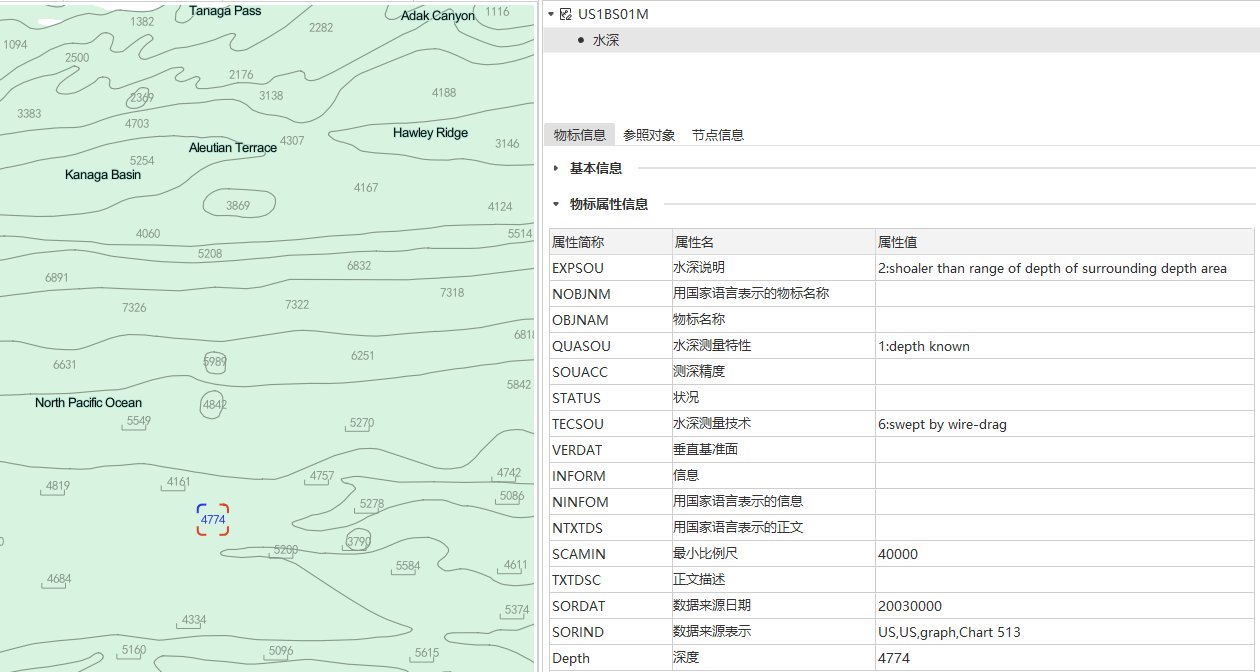Click the 属性值 column header
1260x672 pixels.
[897, 242]
